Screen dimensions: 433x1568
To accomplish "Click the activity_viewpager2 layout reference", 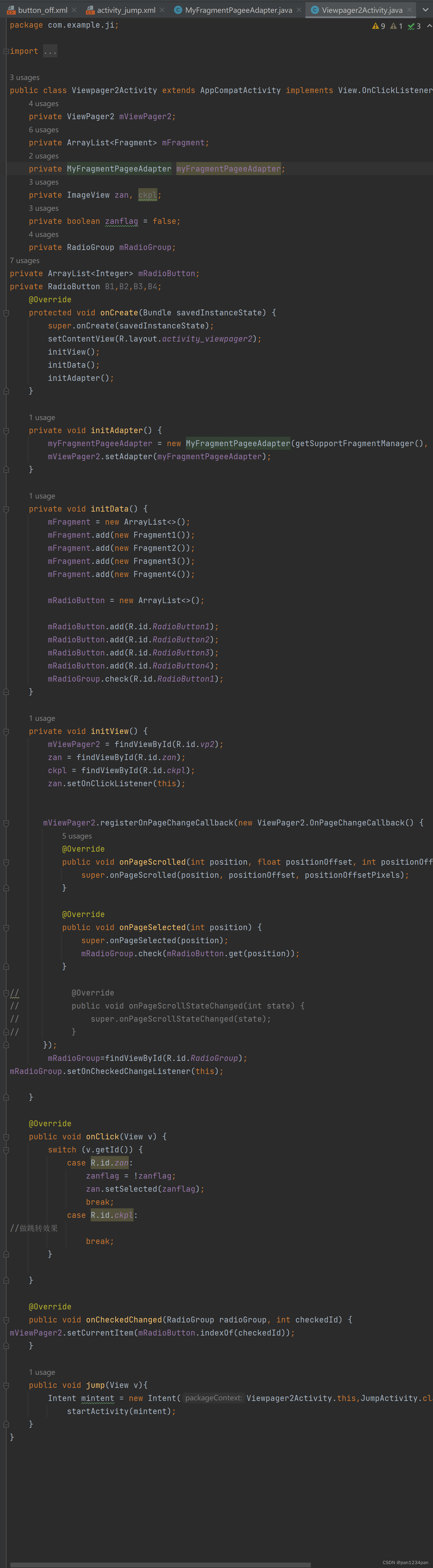I will [207, 339].
